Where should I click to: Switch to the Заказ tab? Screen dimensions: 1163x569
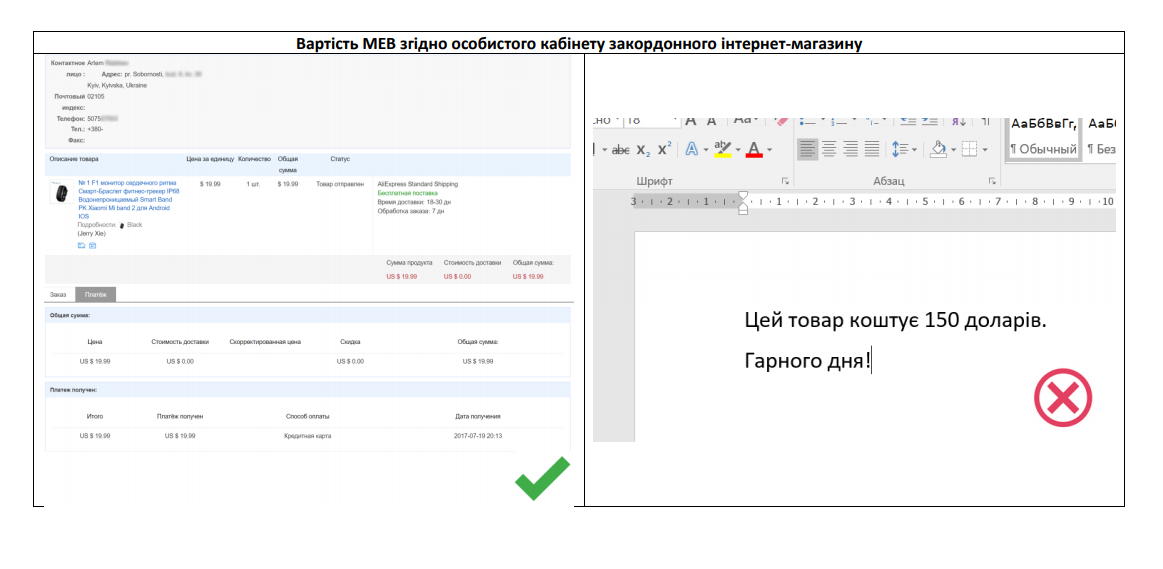59,295
